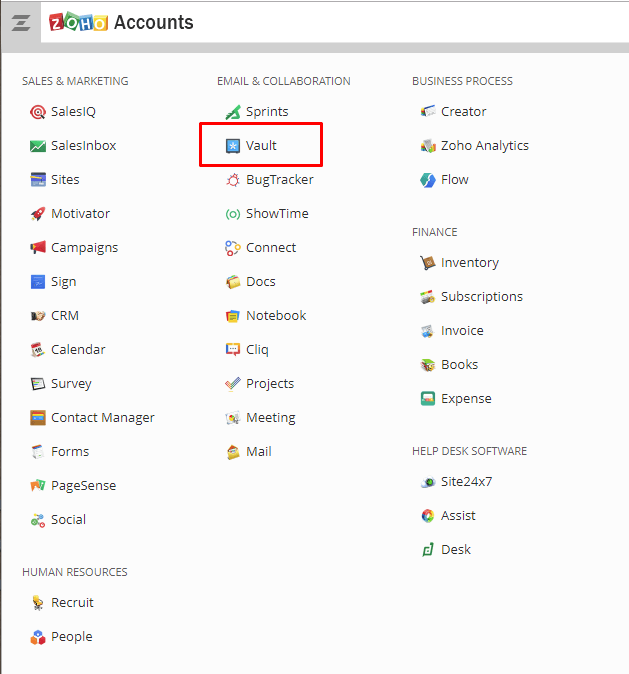
Task: Click the Assist icon
Action: click(428, 516)
